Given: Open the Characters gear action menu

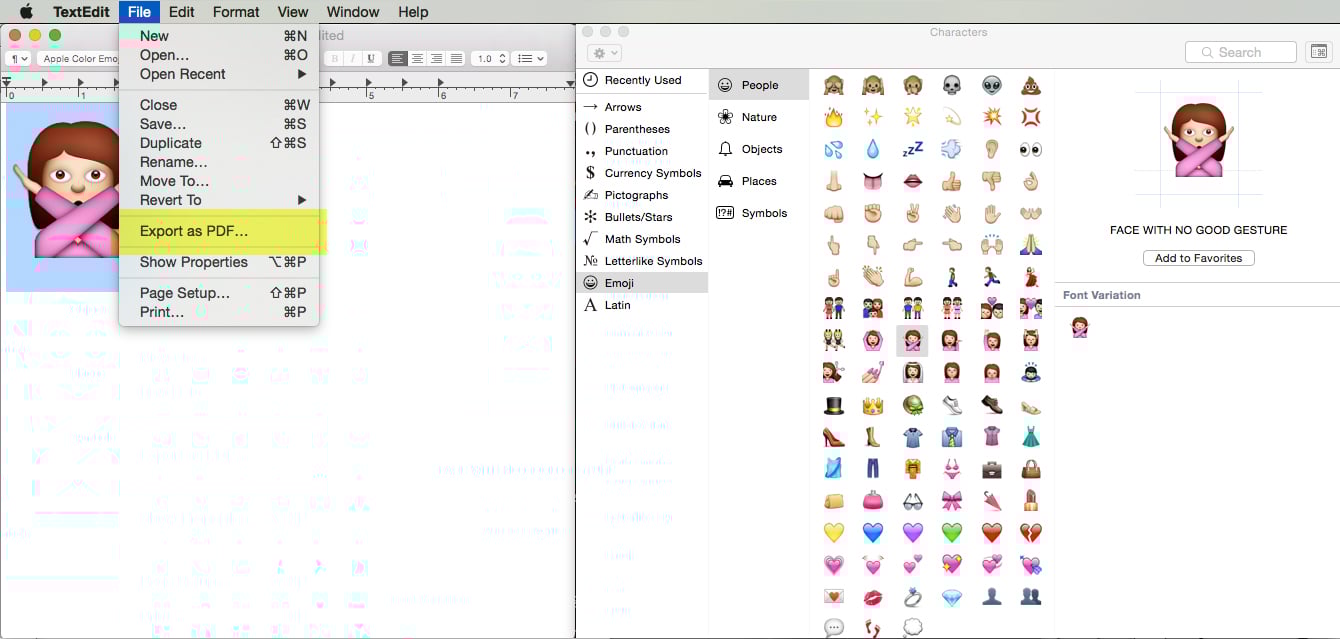Looking at the screenshot, I should tap(606, 53).
